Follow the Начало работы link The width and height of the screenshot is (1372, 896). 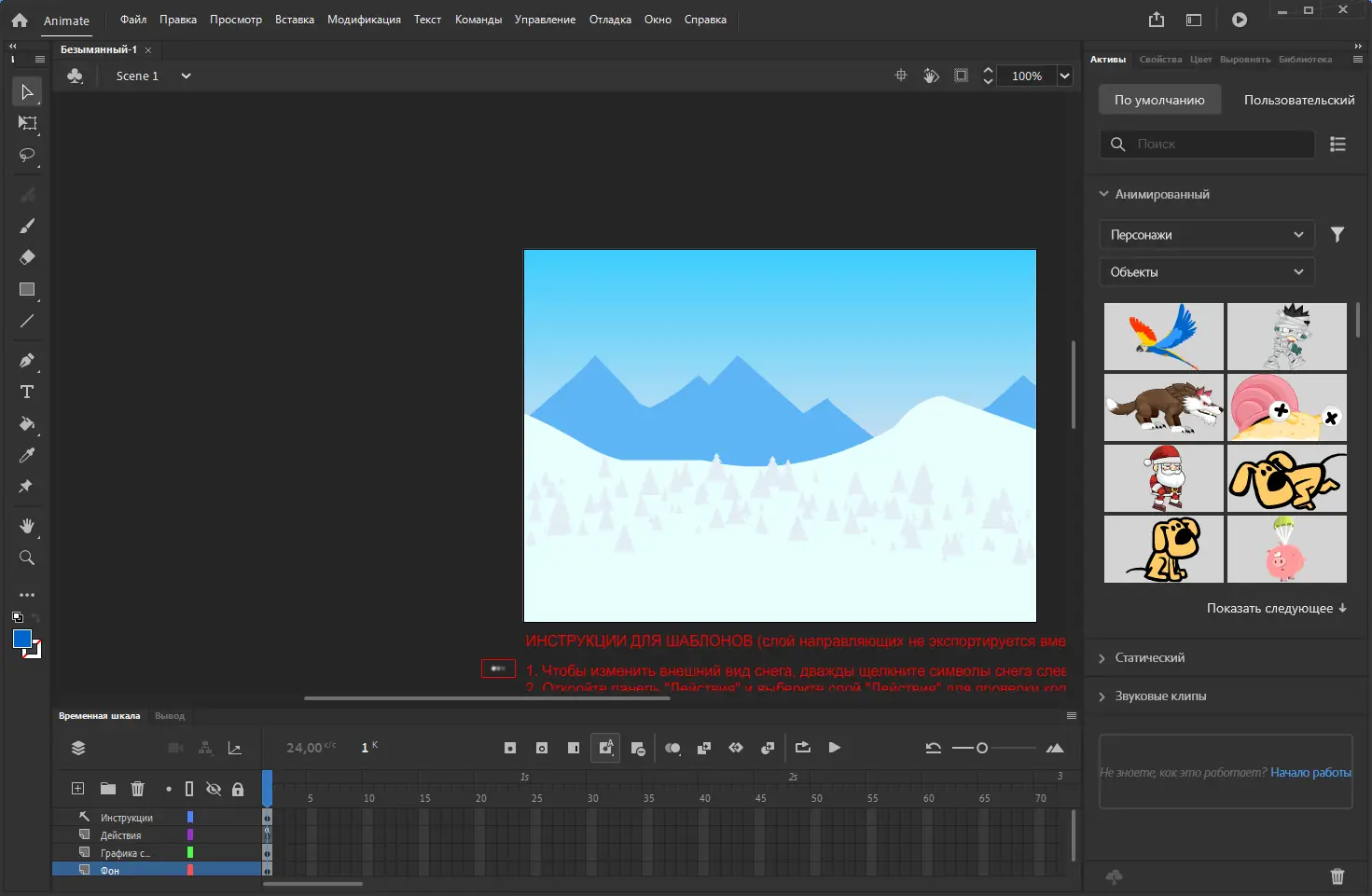[1310, 772]
